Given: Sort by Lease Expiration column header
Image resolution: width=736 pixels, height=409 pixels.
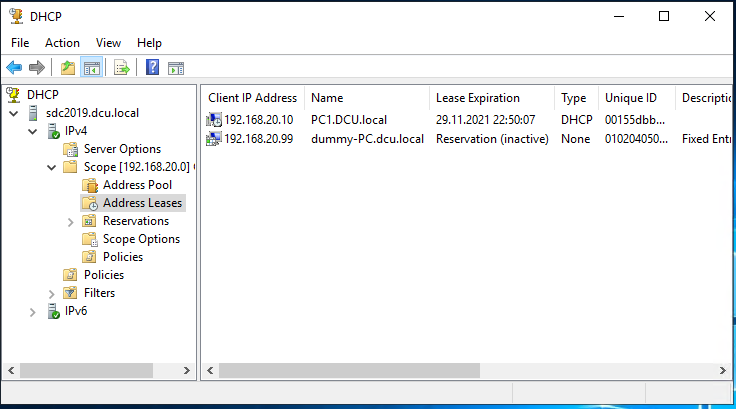Looking at the screenshot, I should [x=478, y=98].
